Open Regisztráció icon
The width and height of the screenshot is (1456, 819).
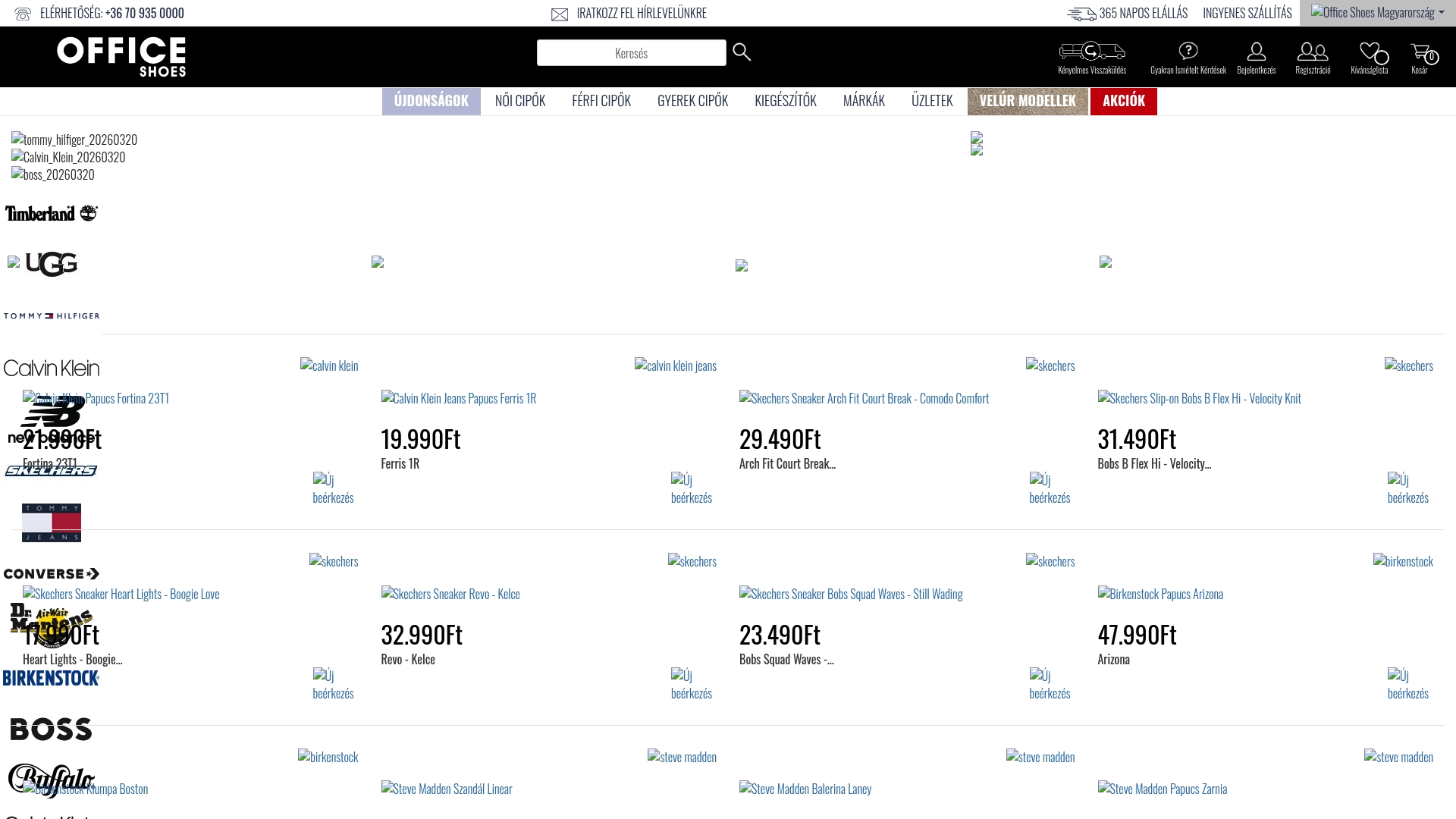[x=1313, y=51]
